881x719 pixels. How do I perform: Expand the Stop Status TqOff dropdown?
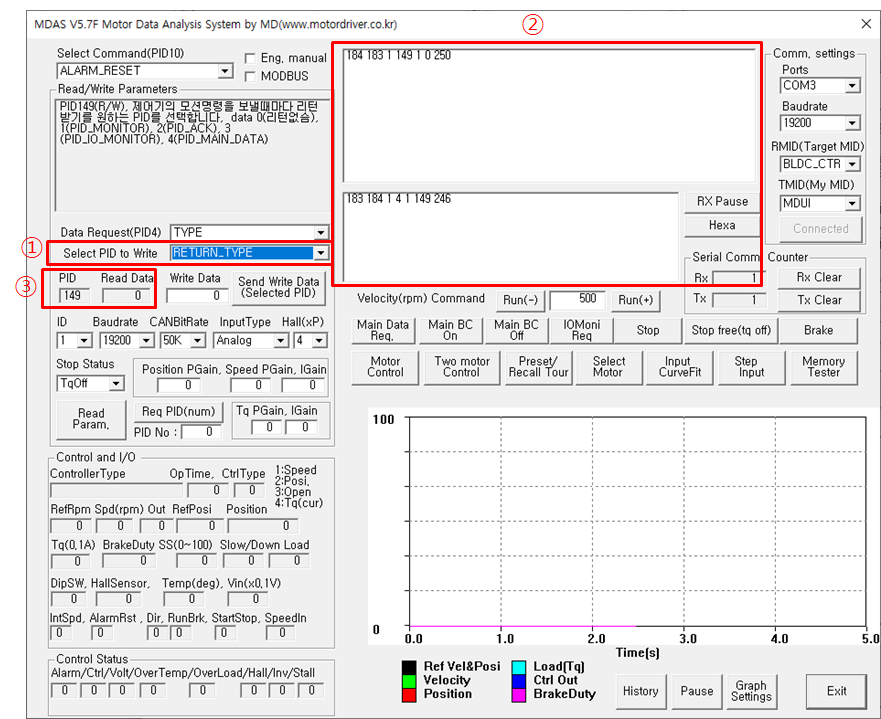116,384
